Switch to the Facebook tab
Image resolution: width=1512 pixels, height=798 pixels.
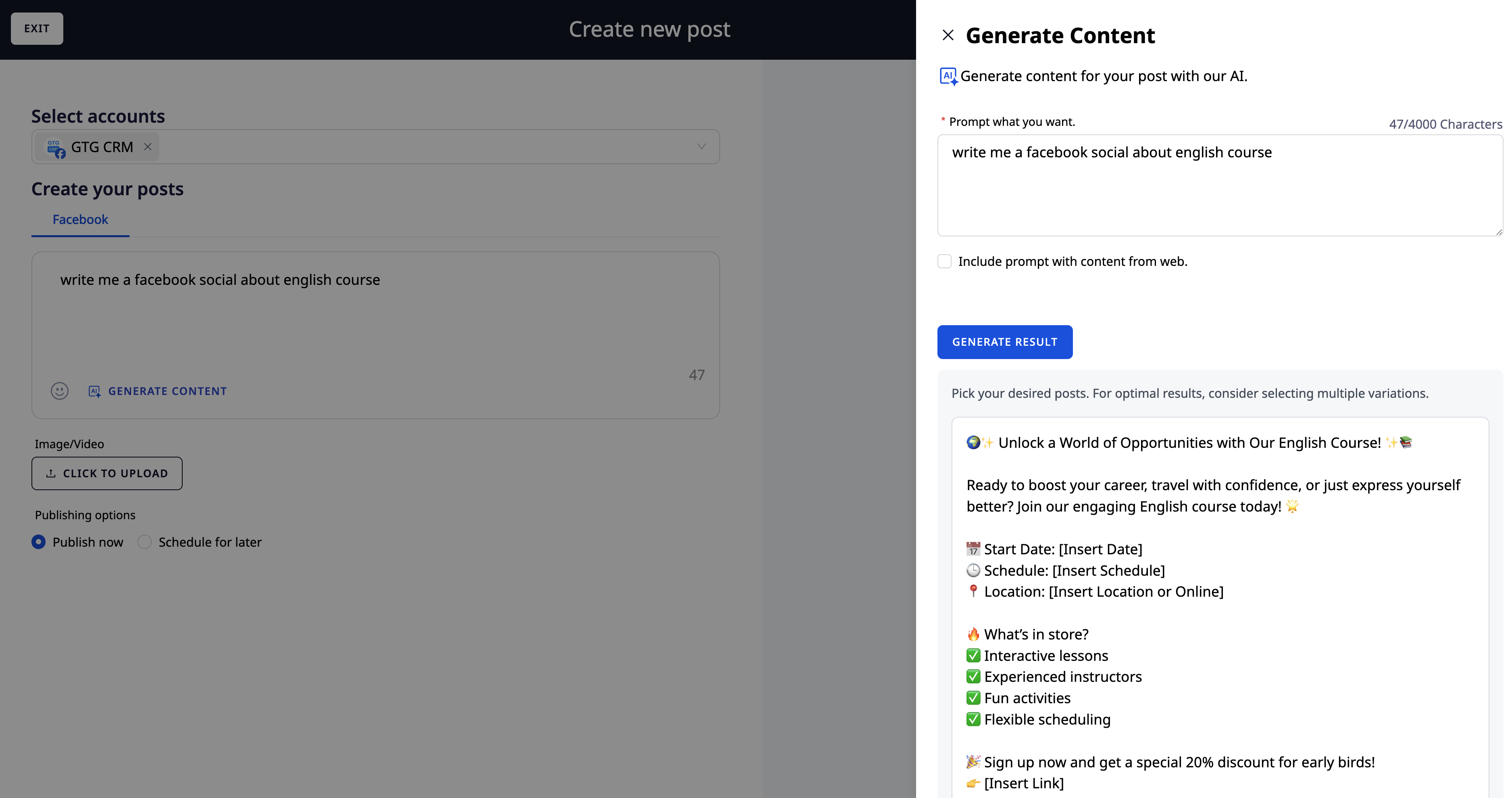click(x=80, y=219)
